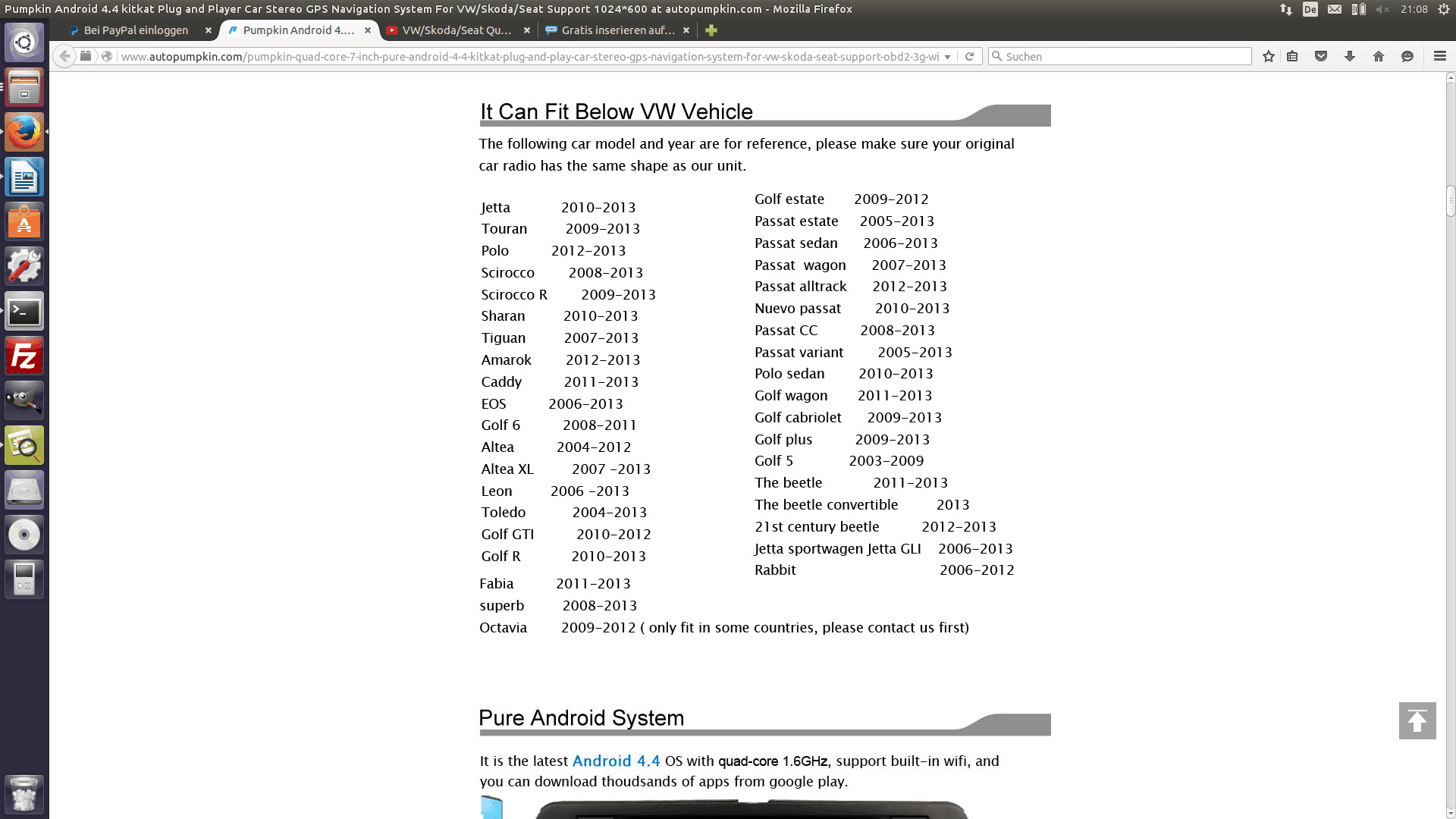Viewport: 1456px width, 819px height.
Task: Open the hard drive volume in dock
Action: [24, 490]
